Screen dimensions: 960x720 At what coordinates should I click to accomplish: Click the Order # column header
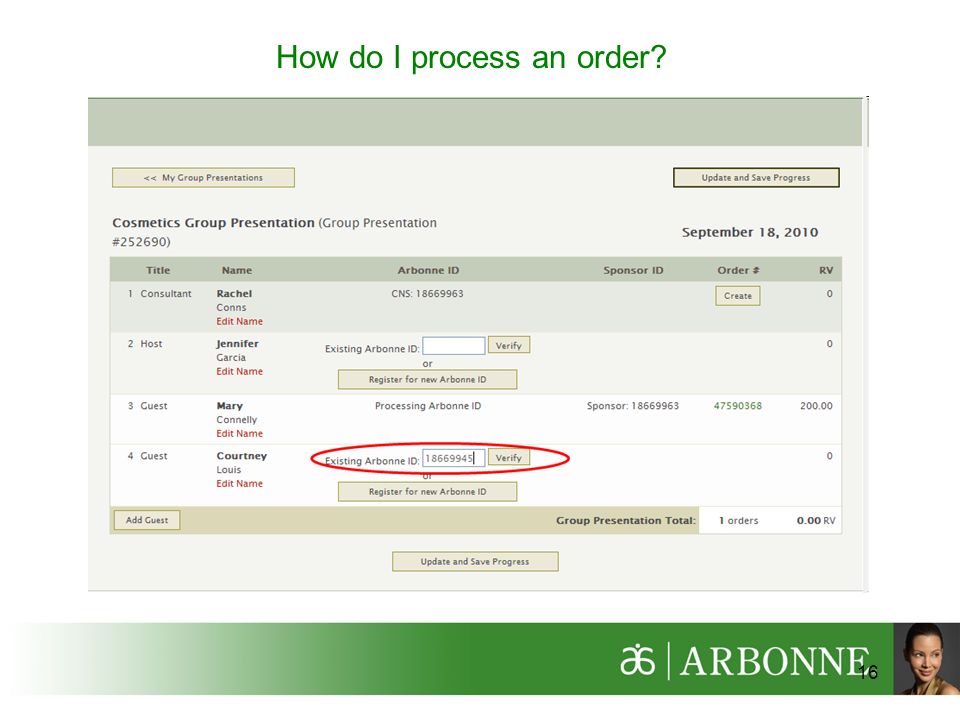click(738, 270)
